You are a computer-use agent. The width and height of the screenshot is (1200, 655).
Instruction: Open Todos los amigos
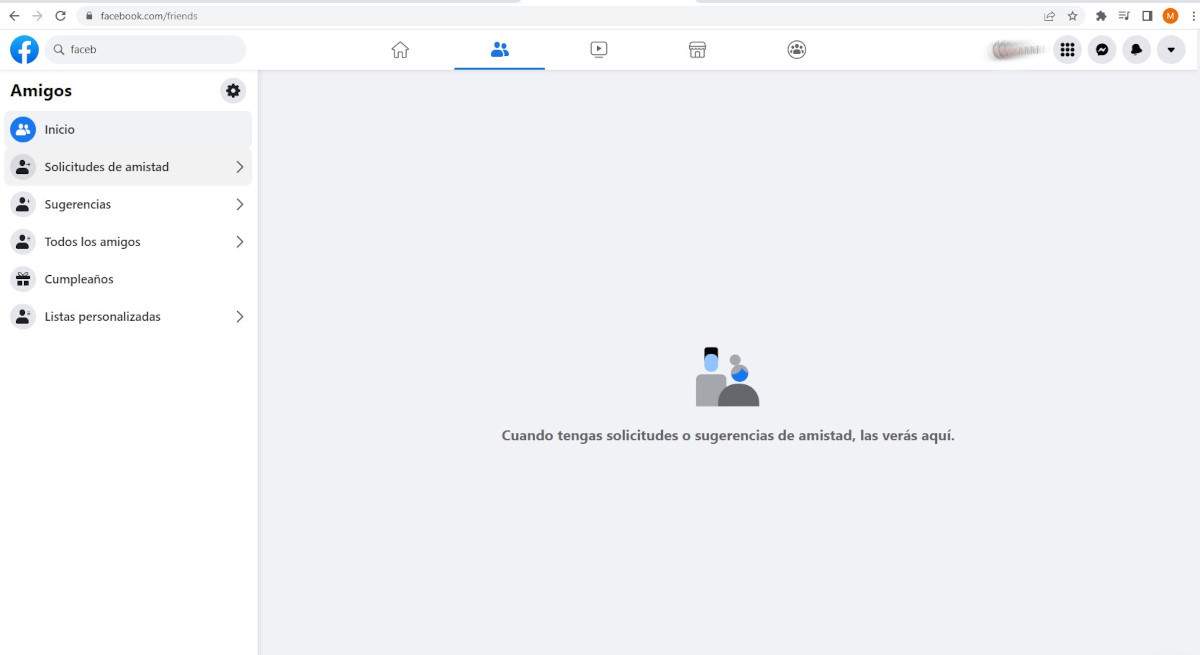(x=128, y=242)
